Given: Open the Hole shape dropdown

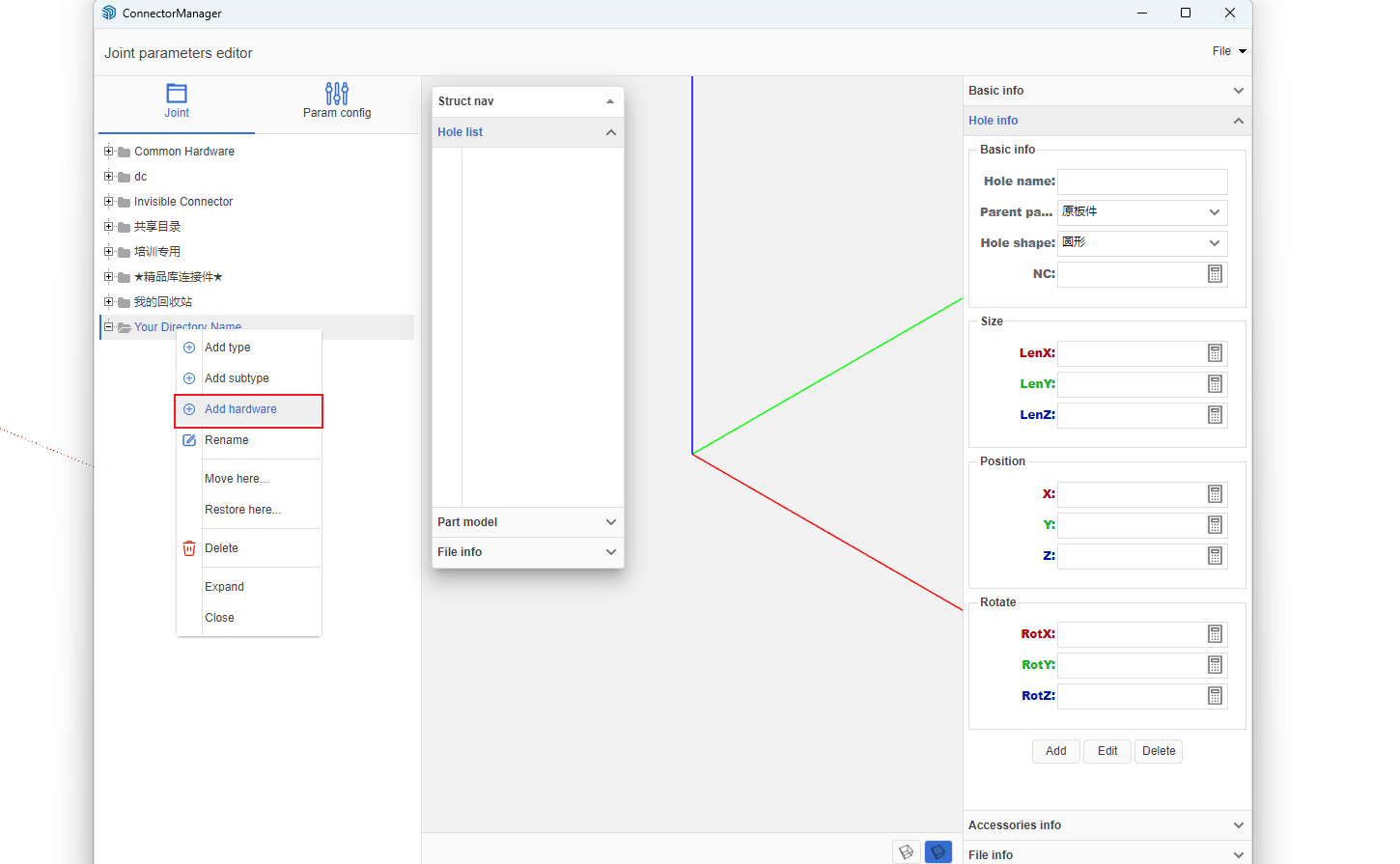Looking at the screenshot, I should click(x=1142, y=243).
